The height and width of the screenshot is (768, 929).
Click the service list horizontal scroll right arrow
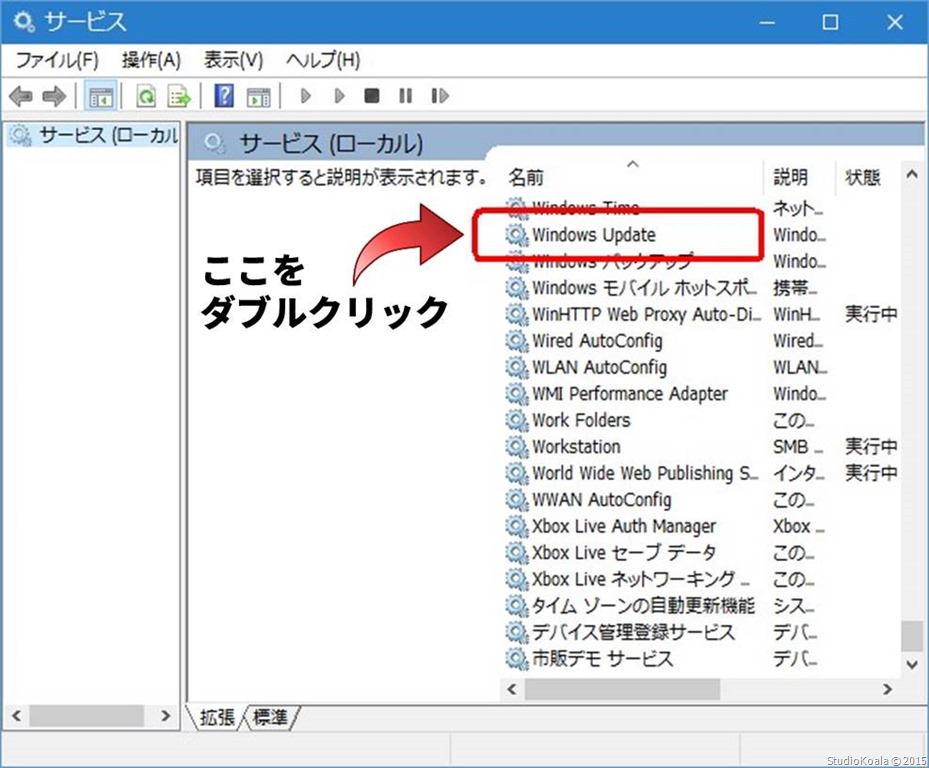[x=887, y=689]
